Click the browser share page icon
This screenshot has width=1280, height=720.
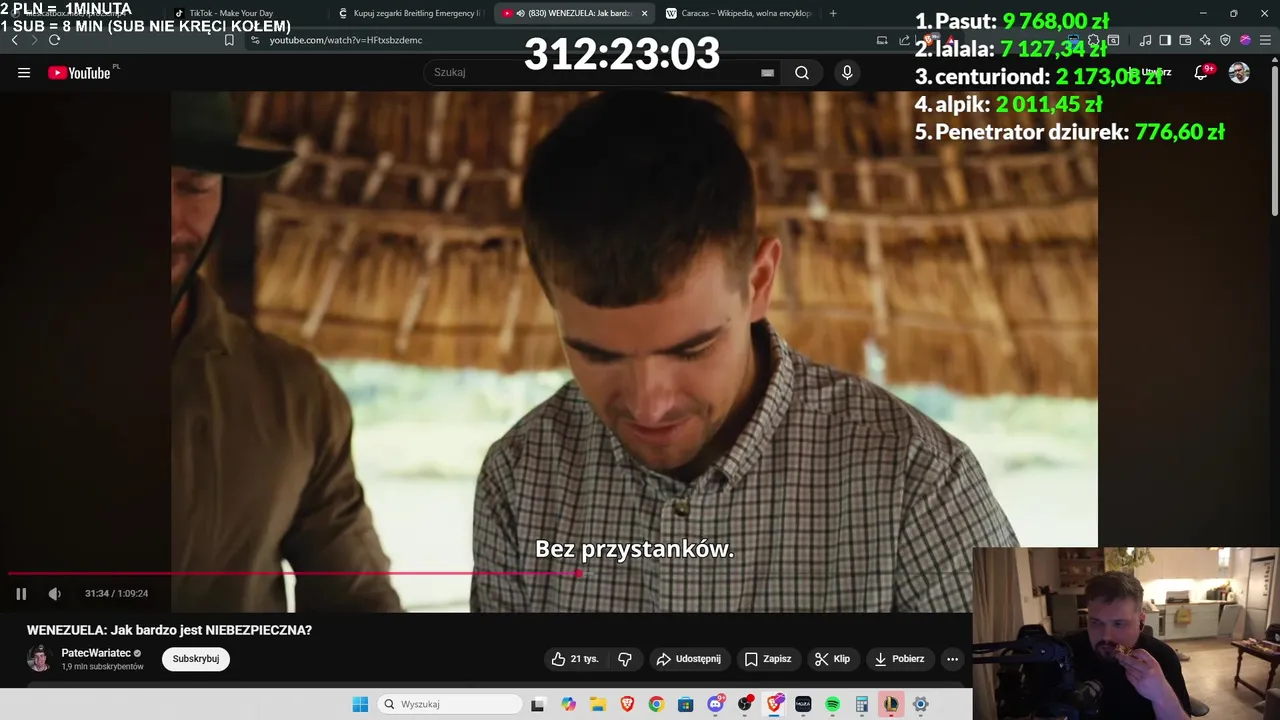[x=904, y=40]
